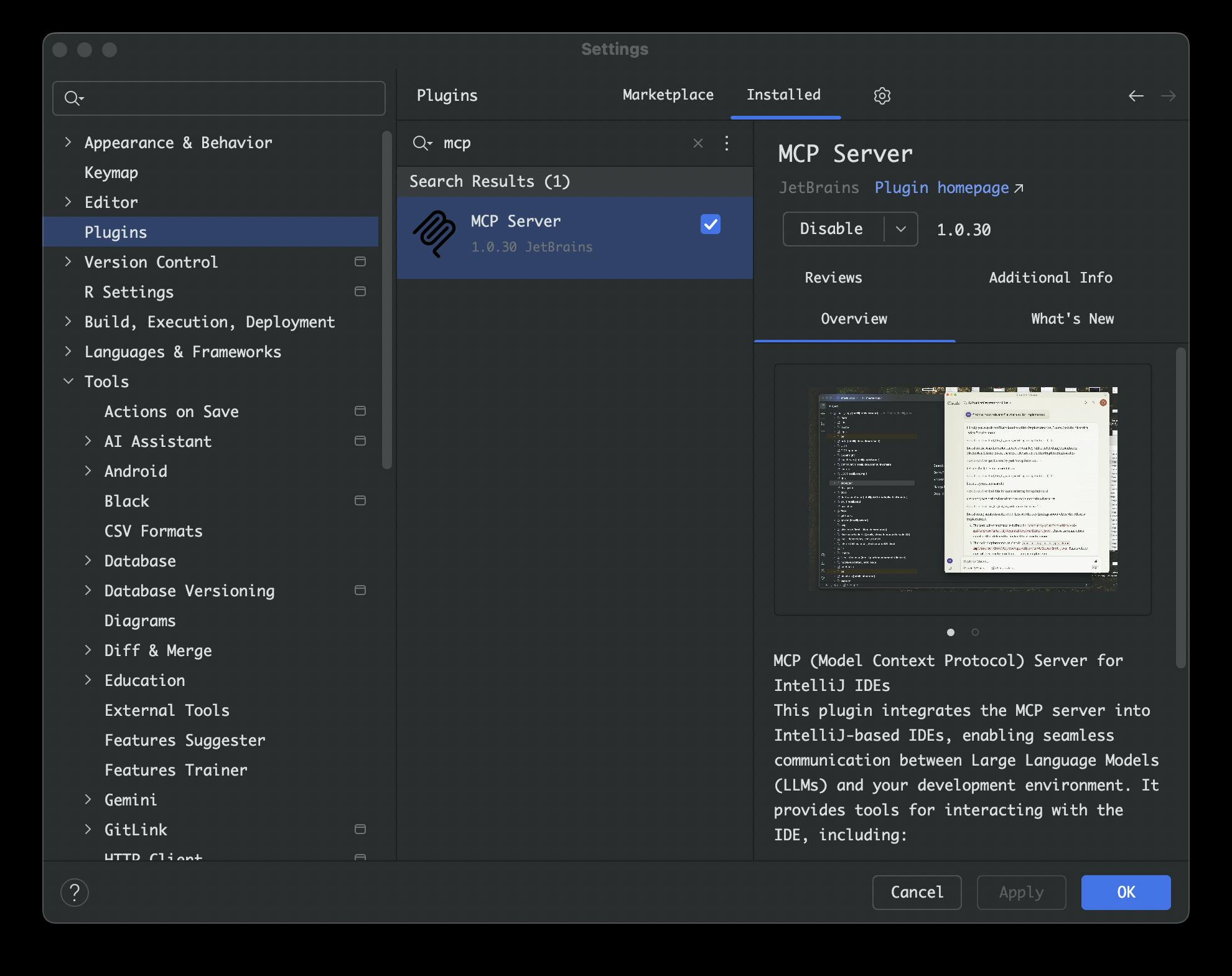
Task: Switch to the Marketplace tab
Action: click(668, 95)
